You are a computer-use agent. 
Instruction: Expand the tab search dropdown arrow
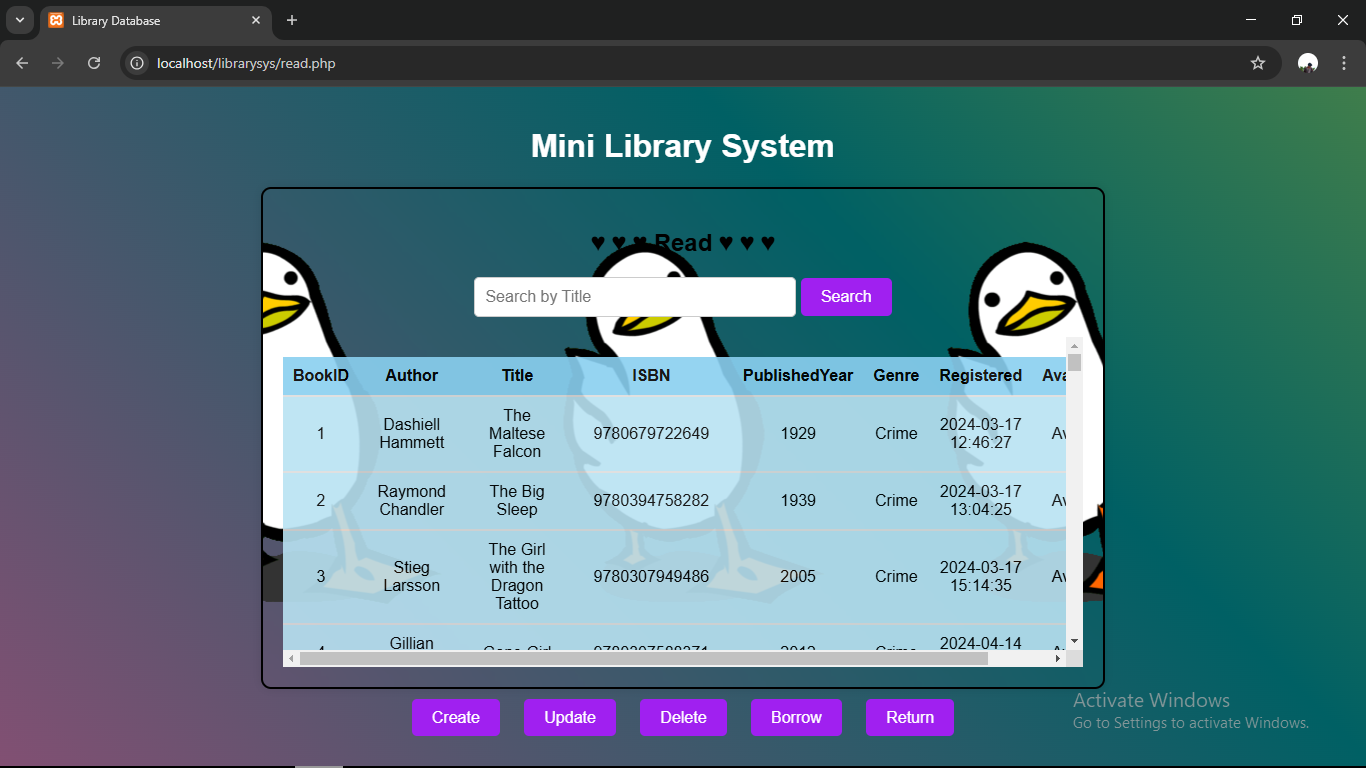(19, 20)
